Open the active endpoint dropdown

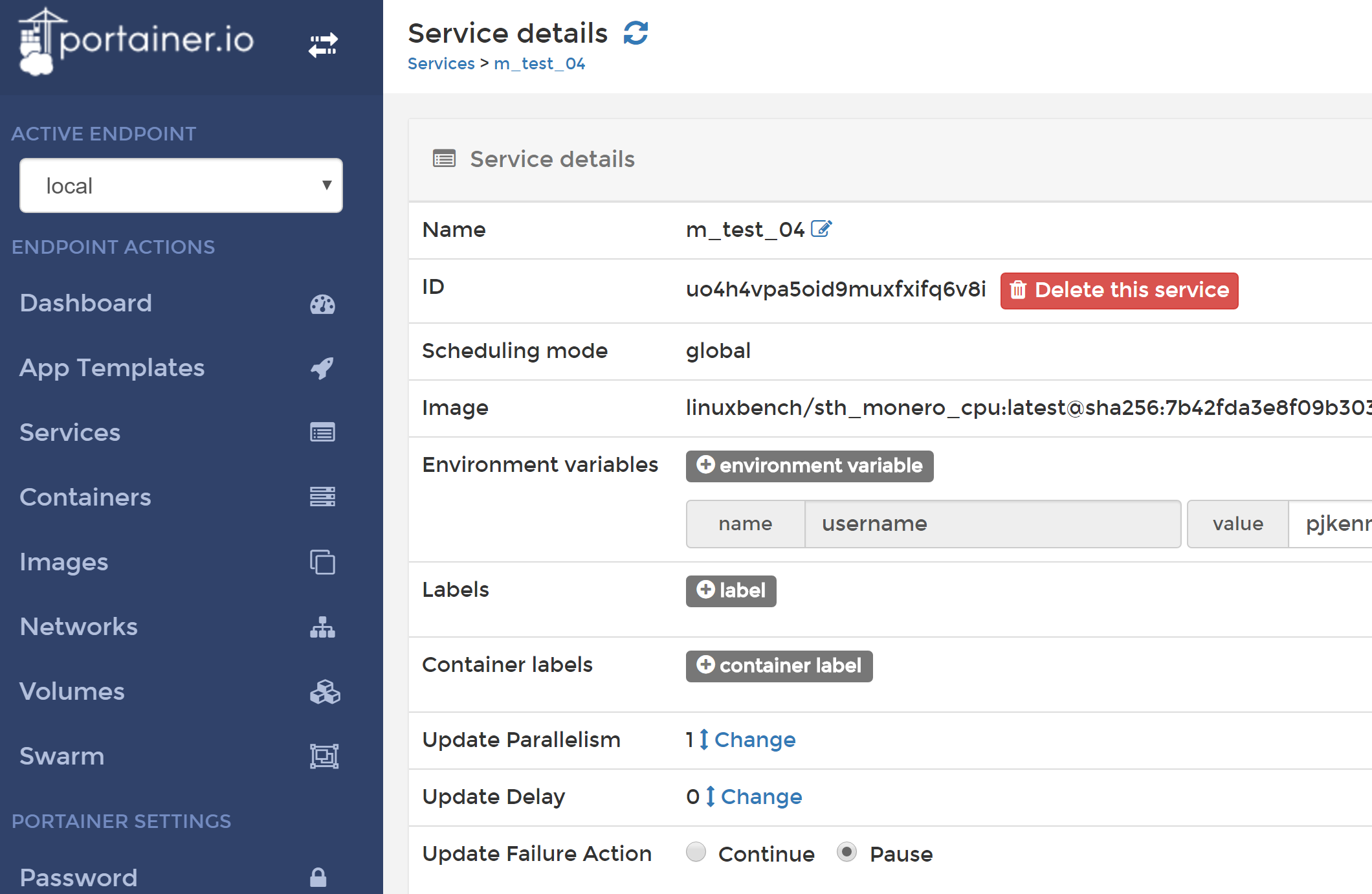point(181,186)
